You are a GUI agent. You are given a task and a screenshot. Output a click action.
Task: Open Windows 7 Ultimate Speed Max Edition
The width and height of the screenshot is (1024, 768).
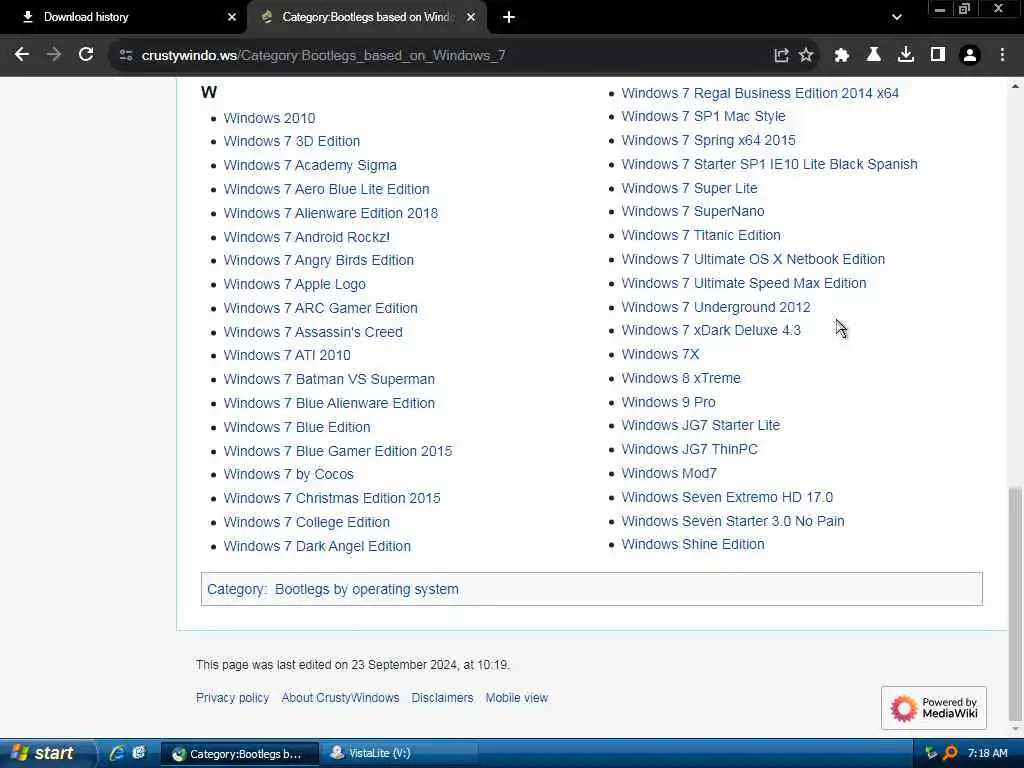(743, 283)
